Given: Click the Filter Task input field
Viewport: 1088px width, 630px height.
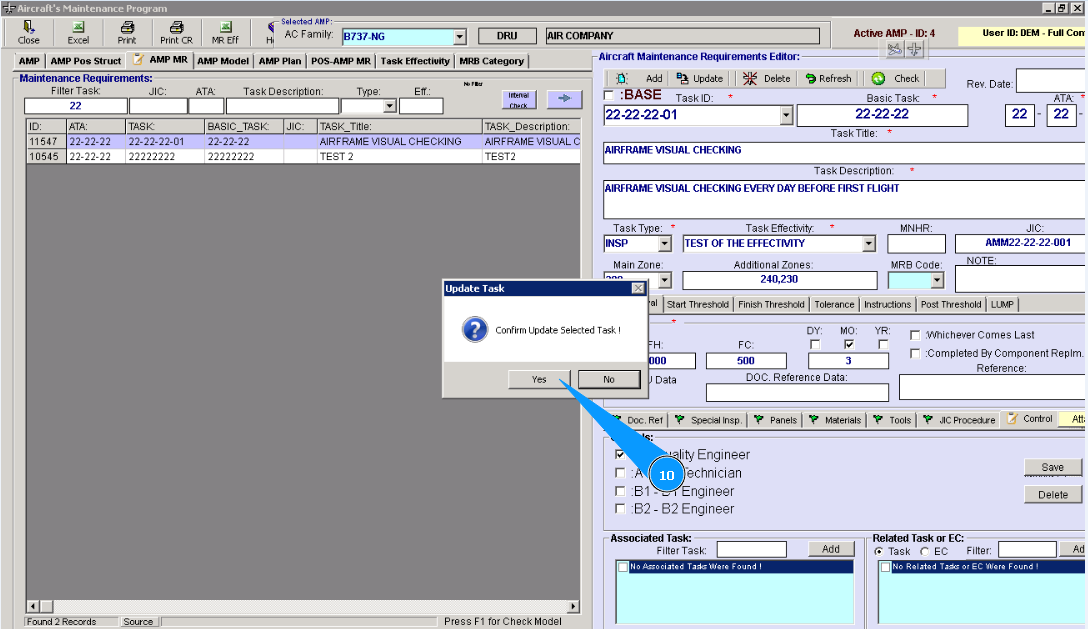Looking at the screenshot, I should [76, 106].
